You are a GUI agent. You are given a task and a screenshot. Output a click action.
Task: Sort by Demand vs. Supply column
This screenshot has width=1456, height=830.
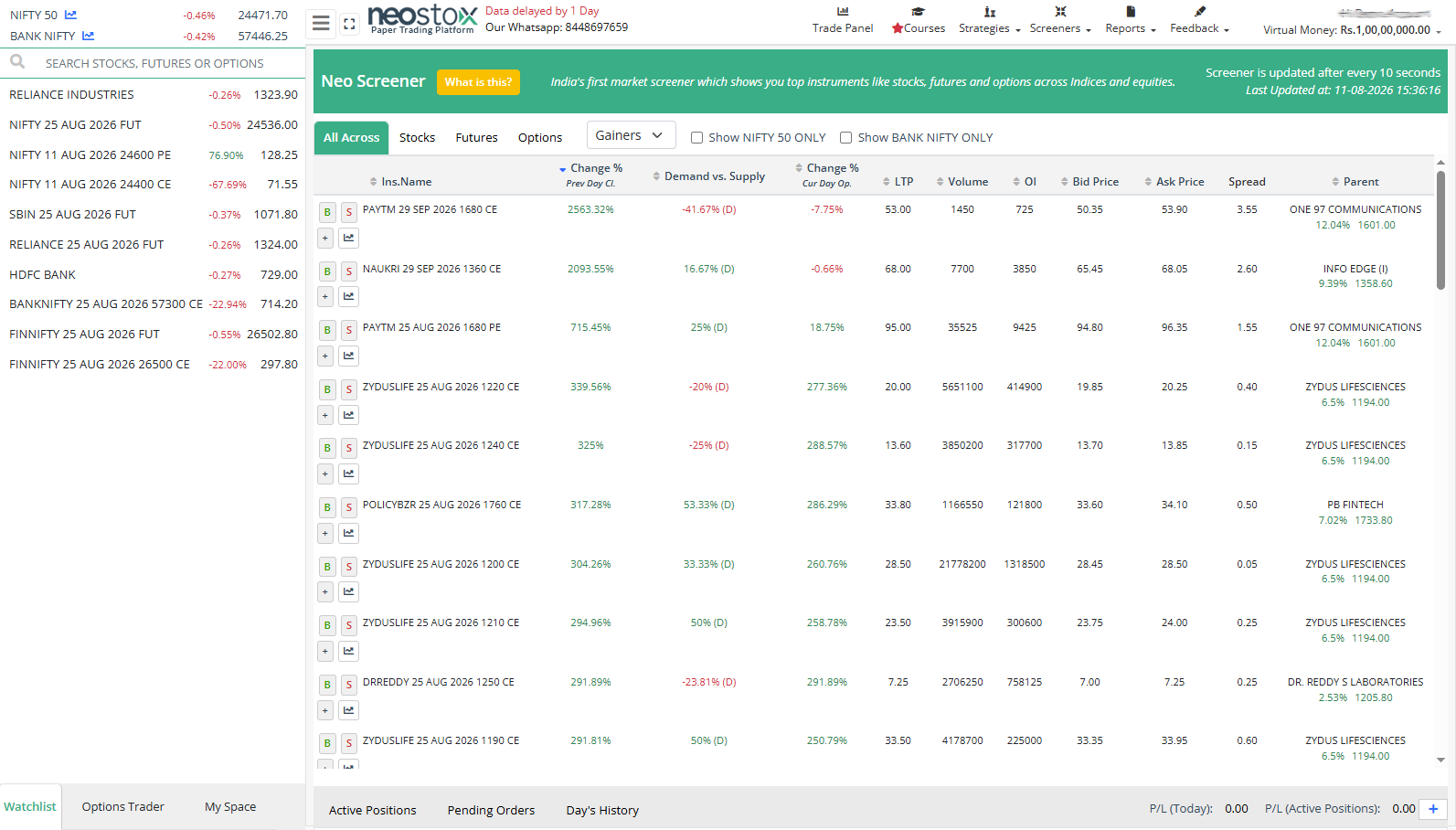(x=708, y=176)
